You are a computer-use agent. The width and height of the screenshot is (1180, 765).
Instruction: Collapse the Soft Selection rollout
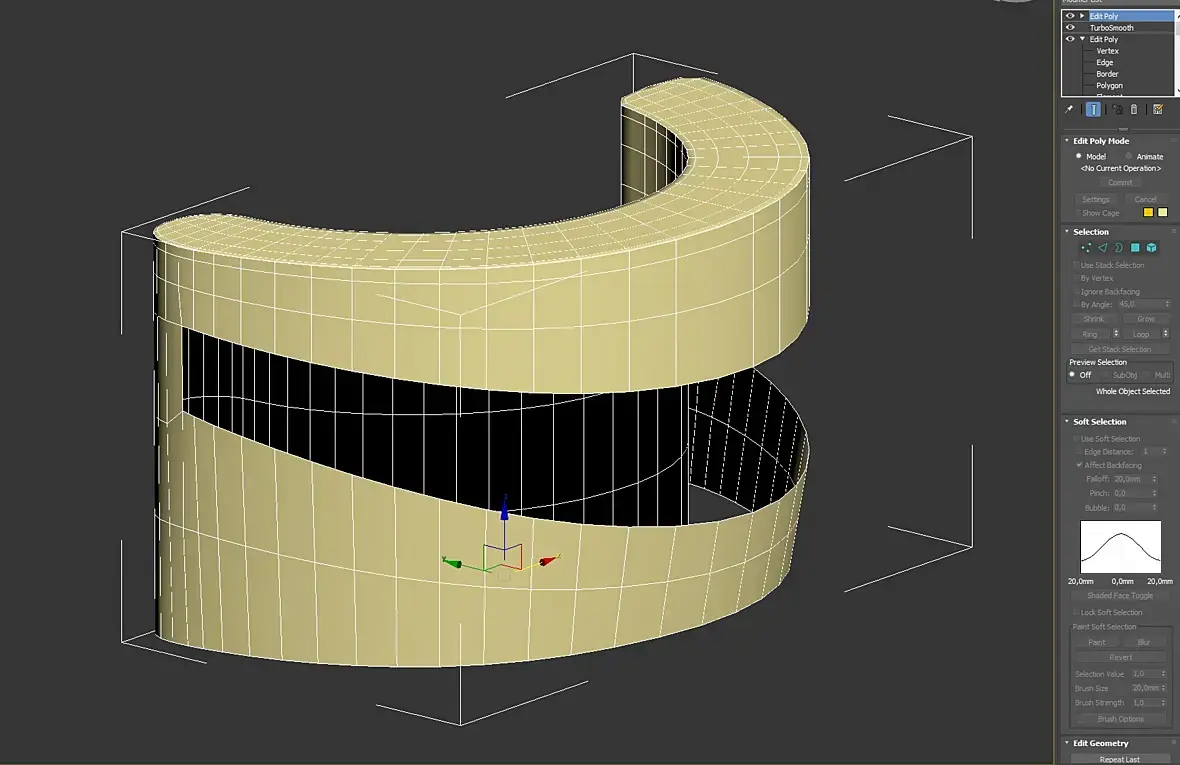pos(1066,422)
